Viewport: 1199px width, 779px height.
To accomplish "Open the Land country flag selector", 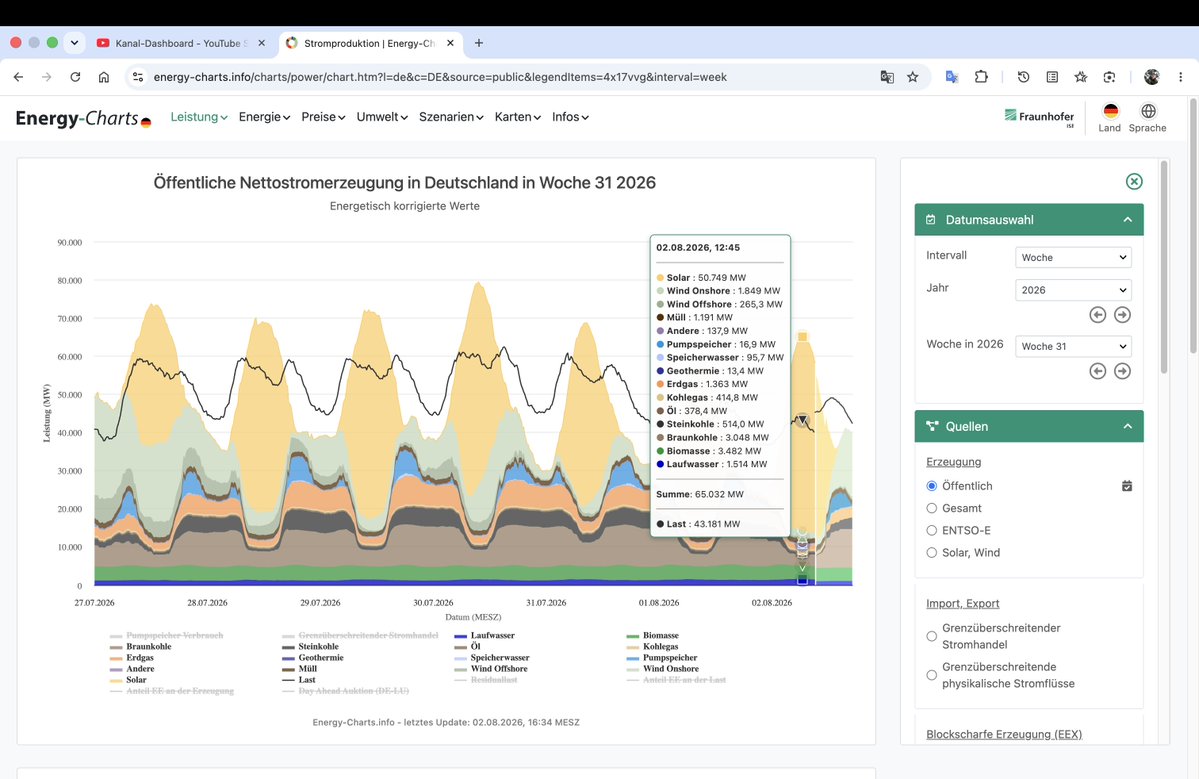I will coord(1110,118).
